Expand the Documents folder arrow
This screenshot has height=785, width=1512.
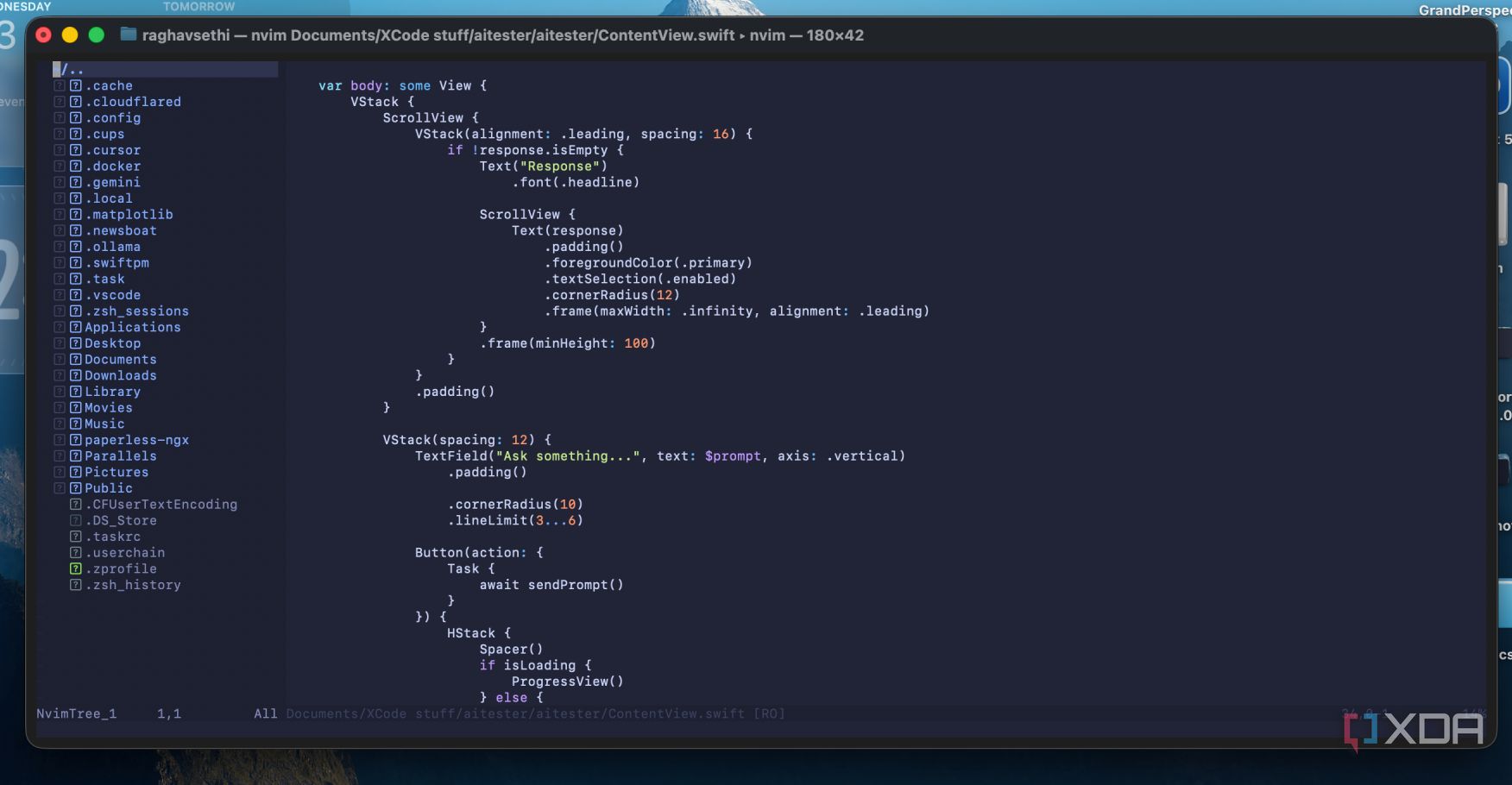tap(60, 359)
